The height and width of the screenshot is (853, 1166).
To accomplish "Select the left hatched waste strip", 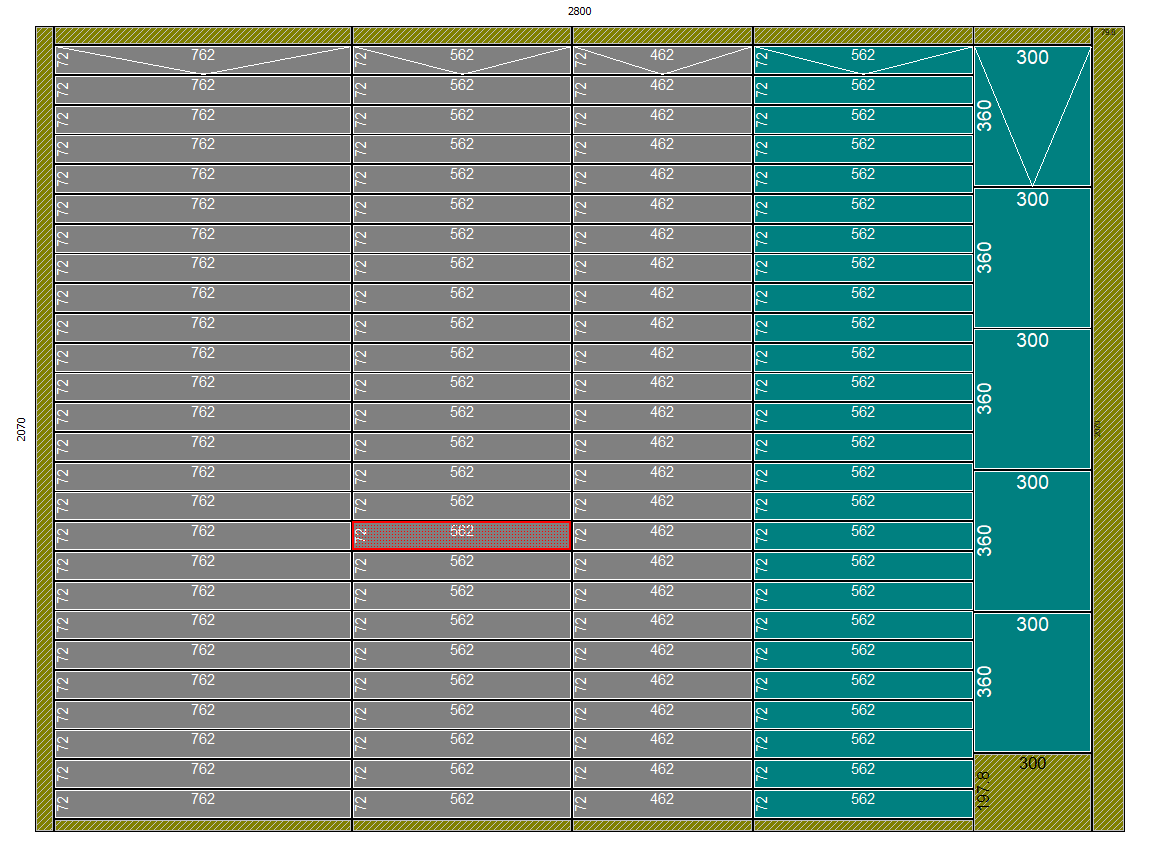I will (44, 429).
